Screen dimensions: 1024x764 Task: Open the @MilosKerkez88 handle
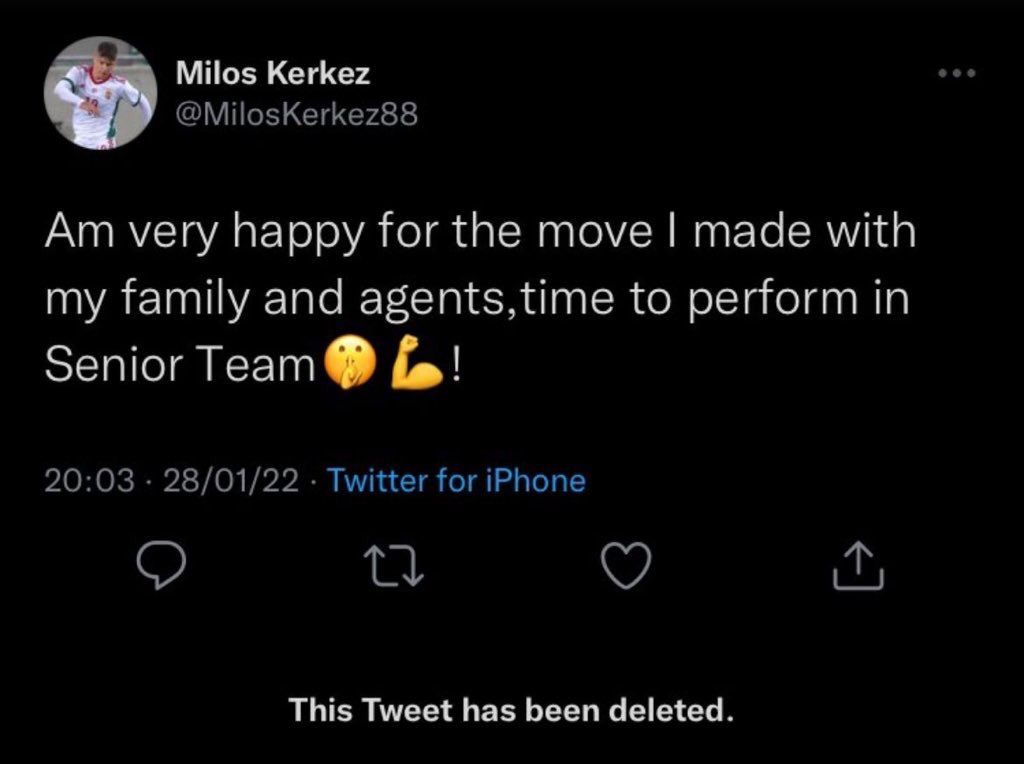(x=297, y=116)
